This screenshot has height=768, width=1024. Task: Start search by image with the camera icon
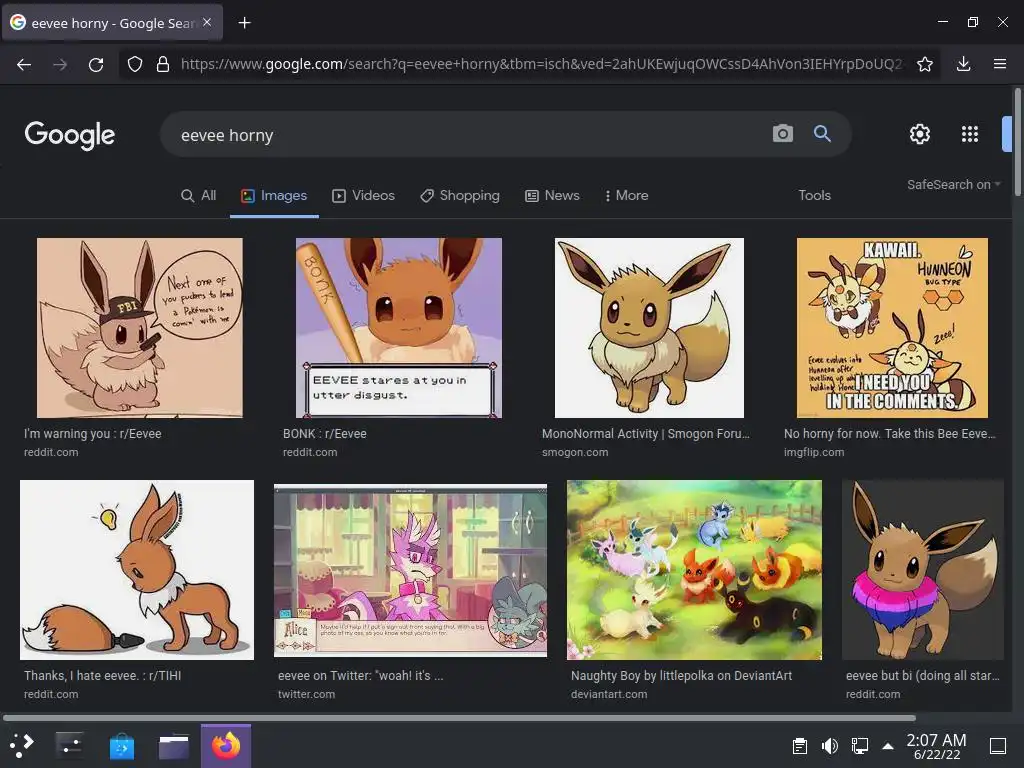[782, 134]
